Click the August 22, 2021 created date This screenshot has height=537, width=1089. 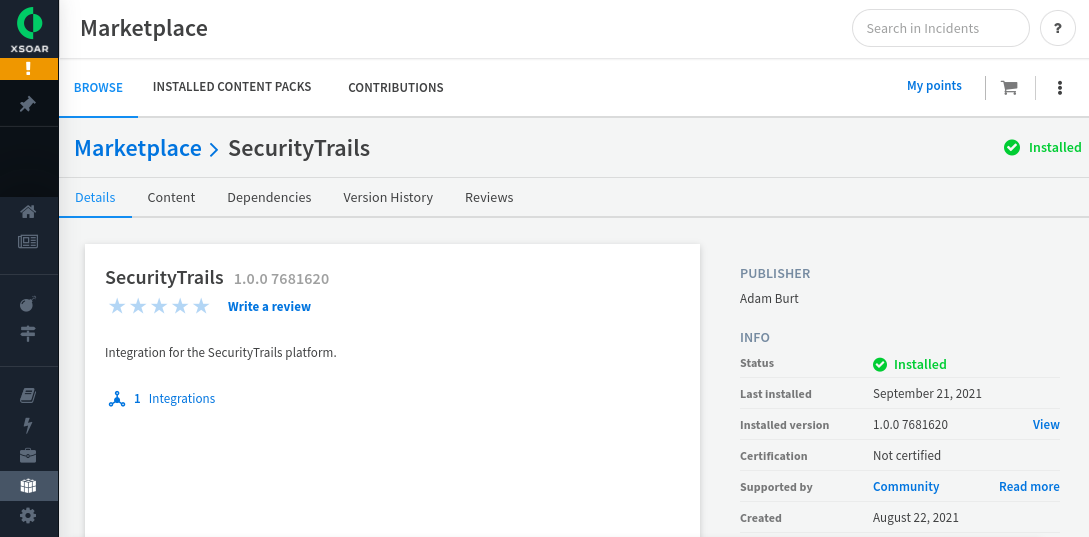click(x=916, y=518)
